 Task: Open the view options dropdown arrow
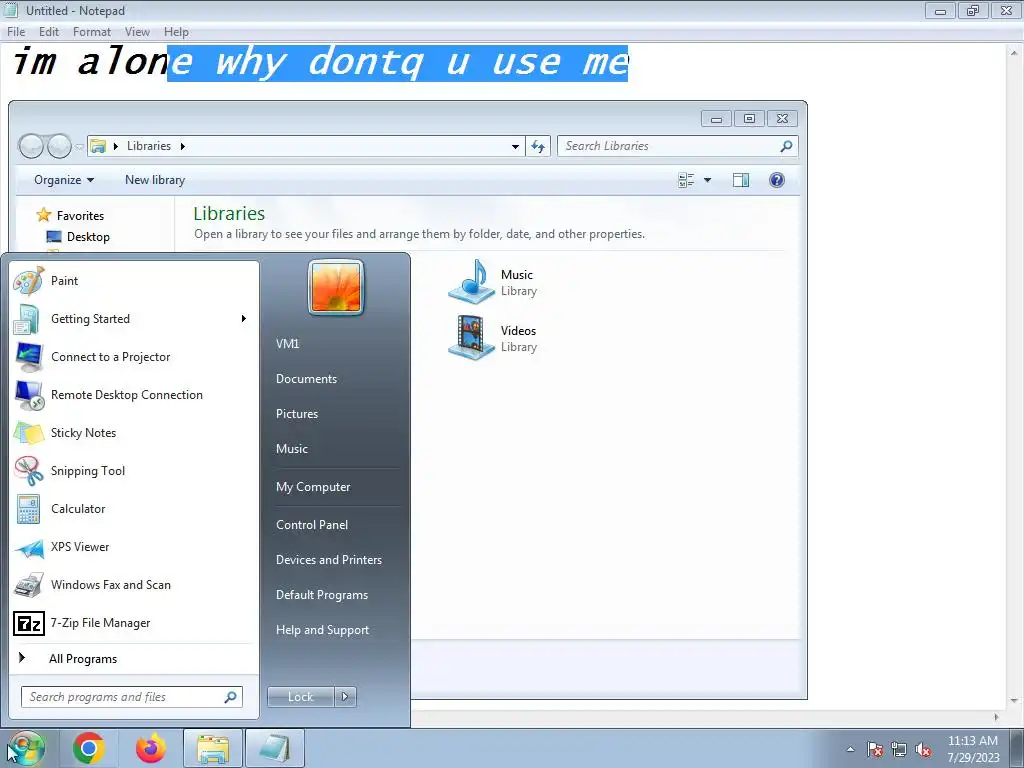click(x=707, y=180)
